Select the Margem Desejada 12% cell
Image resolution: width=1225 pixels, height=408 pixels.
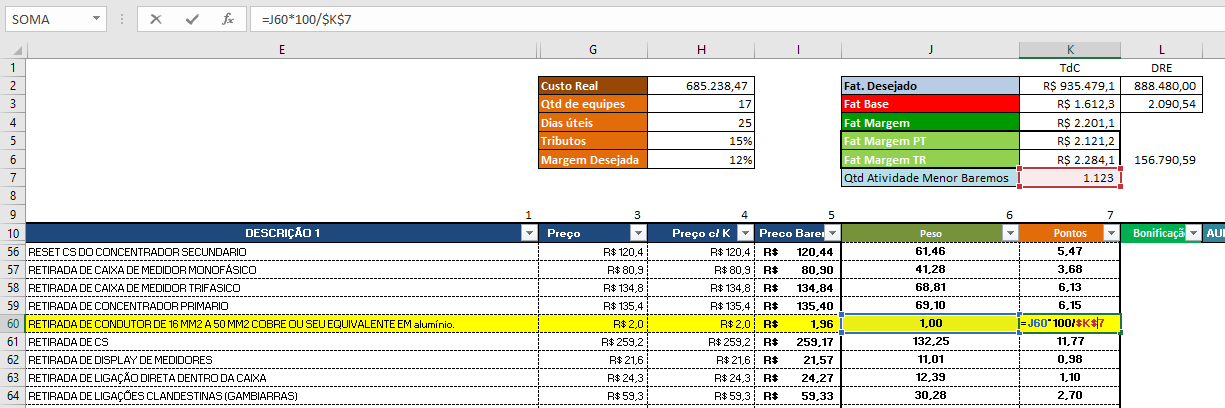[x=701, y=160]
